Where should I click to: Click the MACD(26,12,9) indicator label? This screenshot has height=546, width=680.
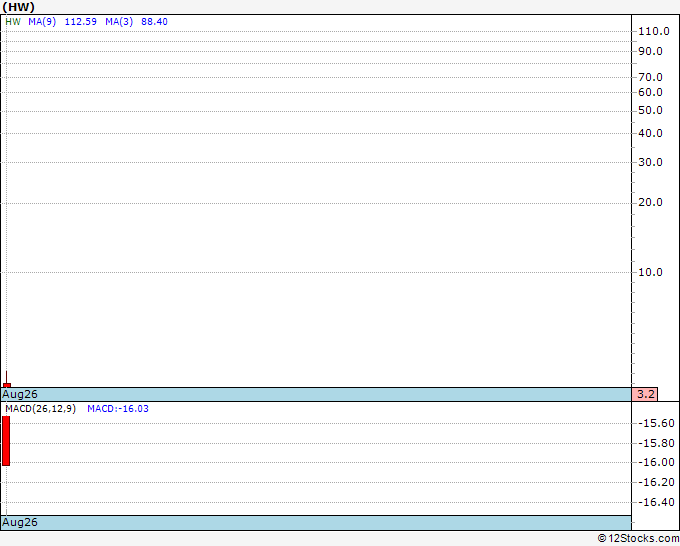(x=41, y=409)
